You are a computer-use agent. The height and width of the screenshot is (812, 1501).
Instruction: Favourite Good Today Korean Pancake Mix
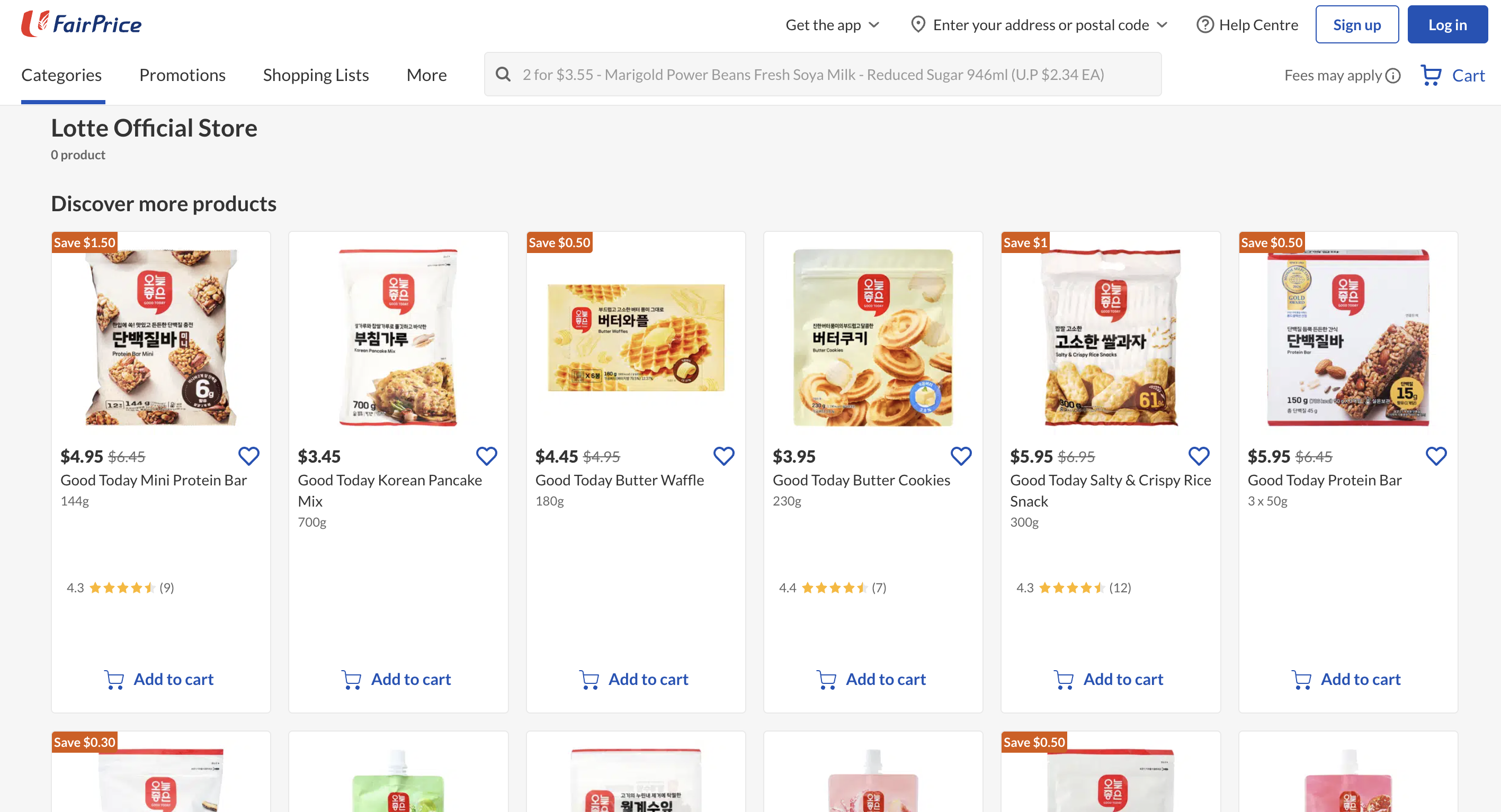click(x=487, y=456)
